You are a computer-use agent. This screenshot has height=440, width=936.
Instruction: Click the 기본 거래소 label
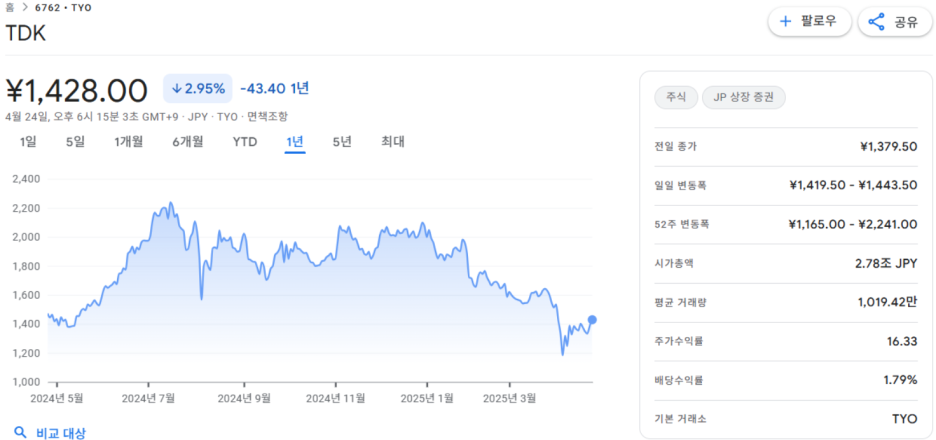[680, 419]
